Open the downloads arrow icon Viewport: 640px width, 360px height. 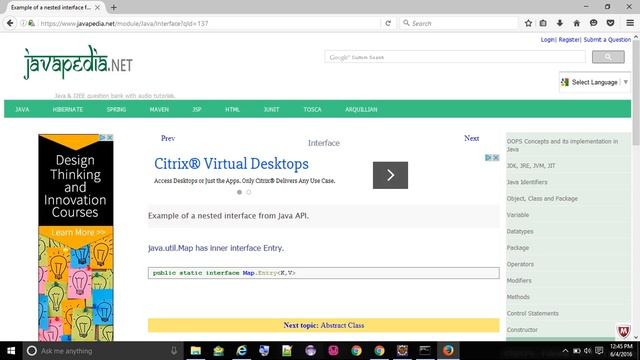[x=560, y=23]
